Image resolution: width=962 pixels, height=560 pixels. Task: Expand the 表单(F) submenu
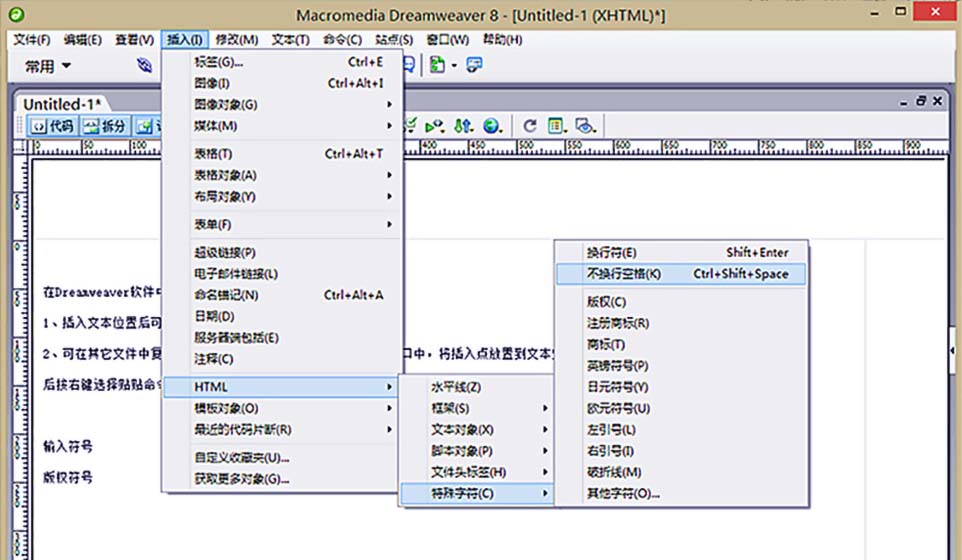click(x=283, y=224)
